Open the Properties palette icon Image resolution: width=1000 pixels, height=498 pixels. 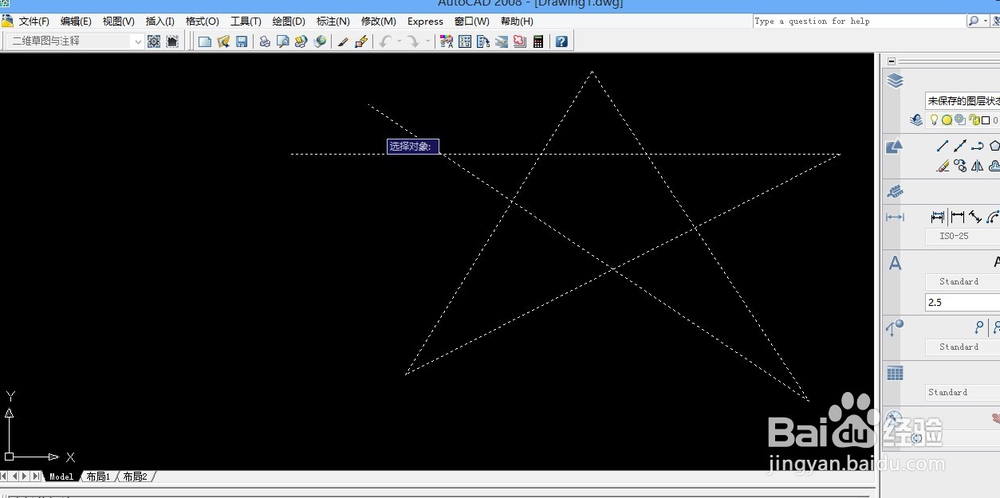click(x=446, y=41)
